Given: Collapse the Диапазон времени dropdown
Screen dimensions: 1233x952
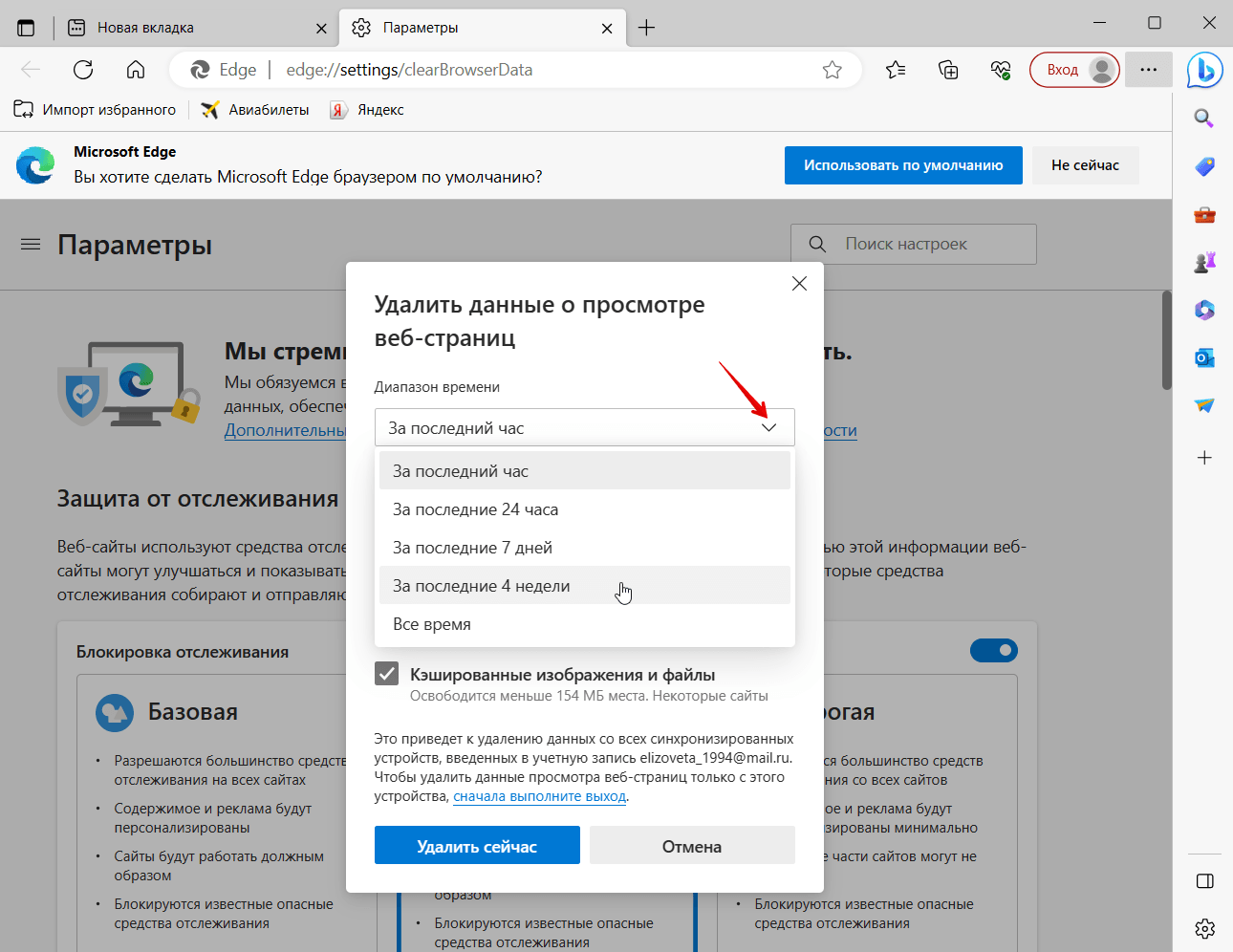Looking at the screenshot, I should pos(585,427).
